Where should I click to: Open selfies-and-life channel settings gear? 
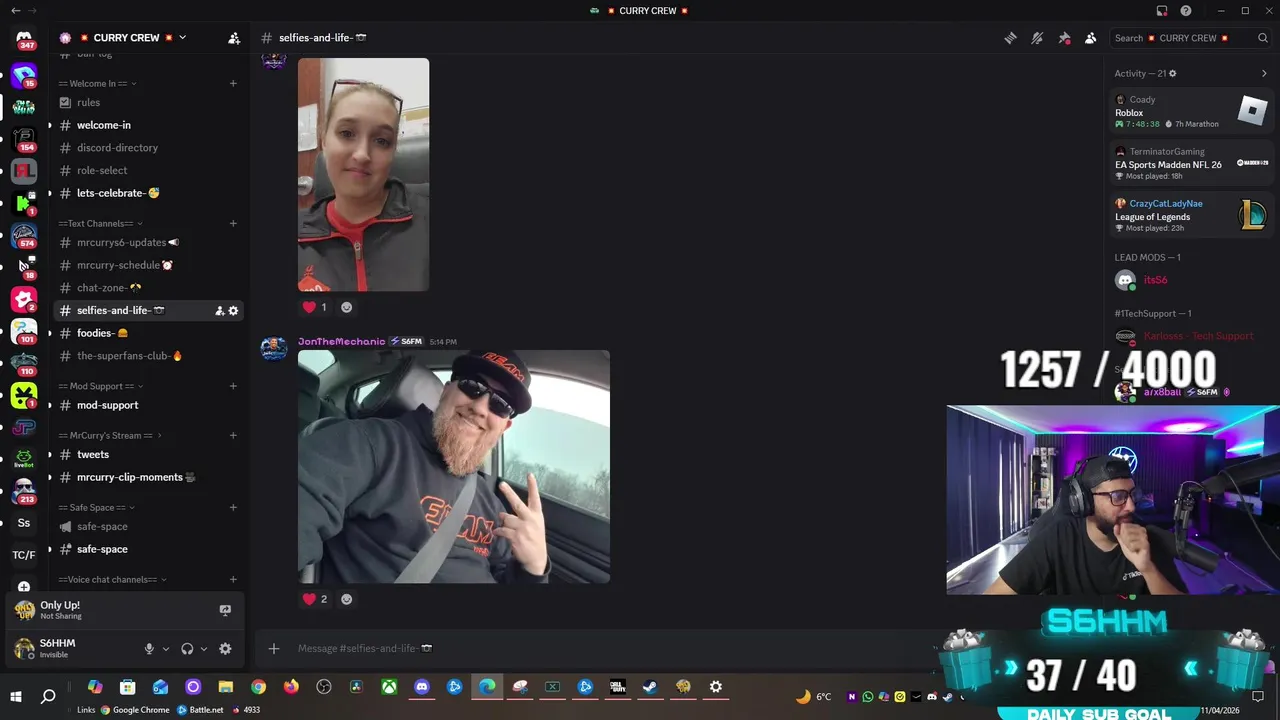[234, 311]
